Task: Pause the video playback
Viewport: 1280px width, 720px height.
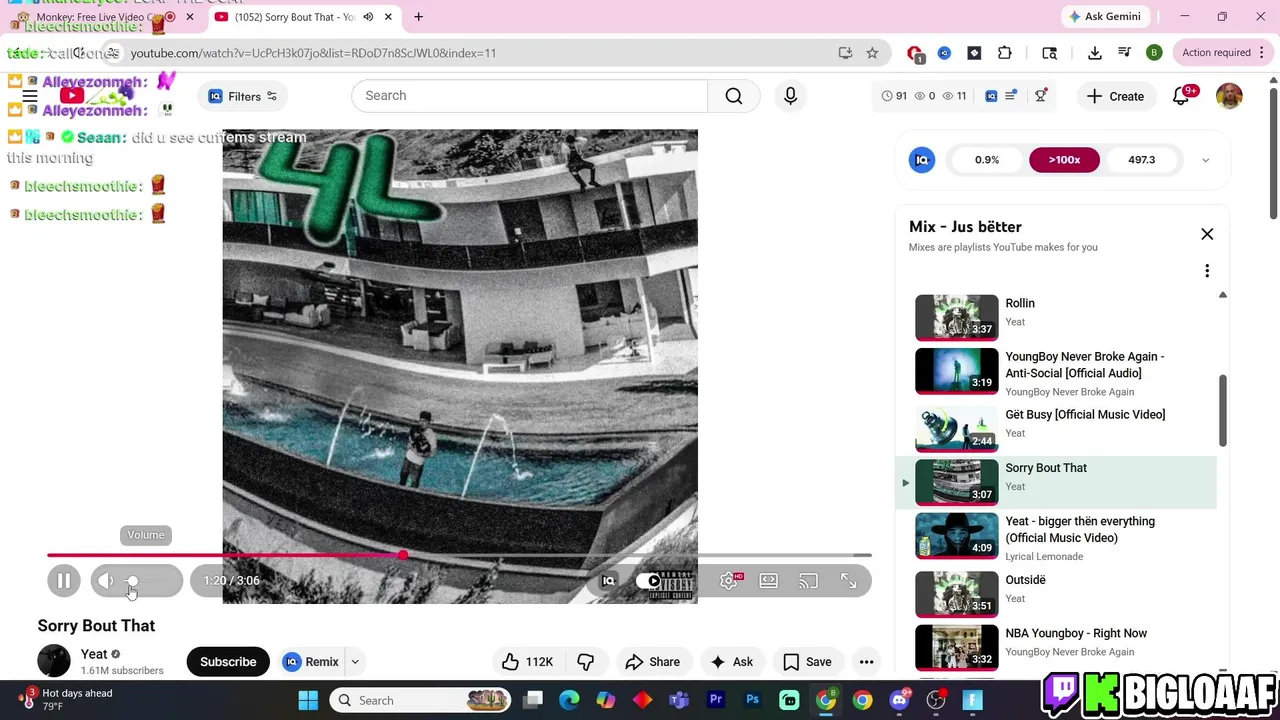Action: coord(63,581)
